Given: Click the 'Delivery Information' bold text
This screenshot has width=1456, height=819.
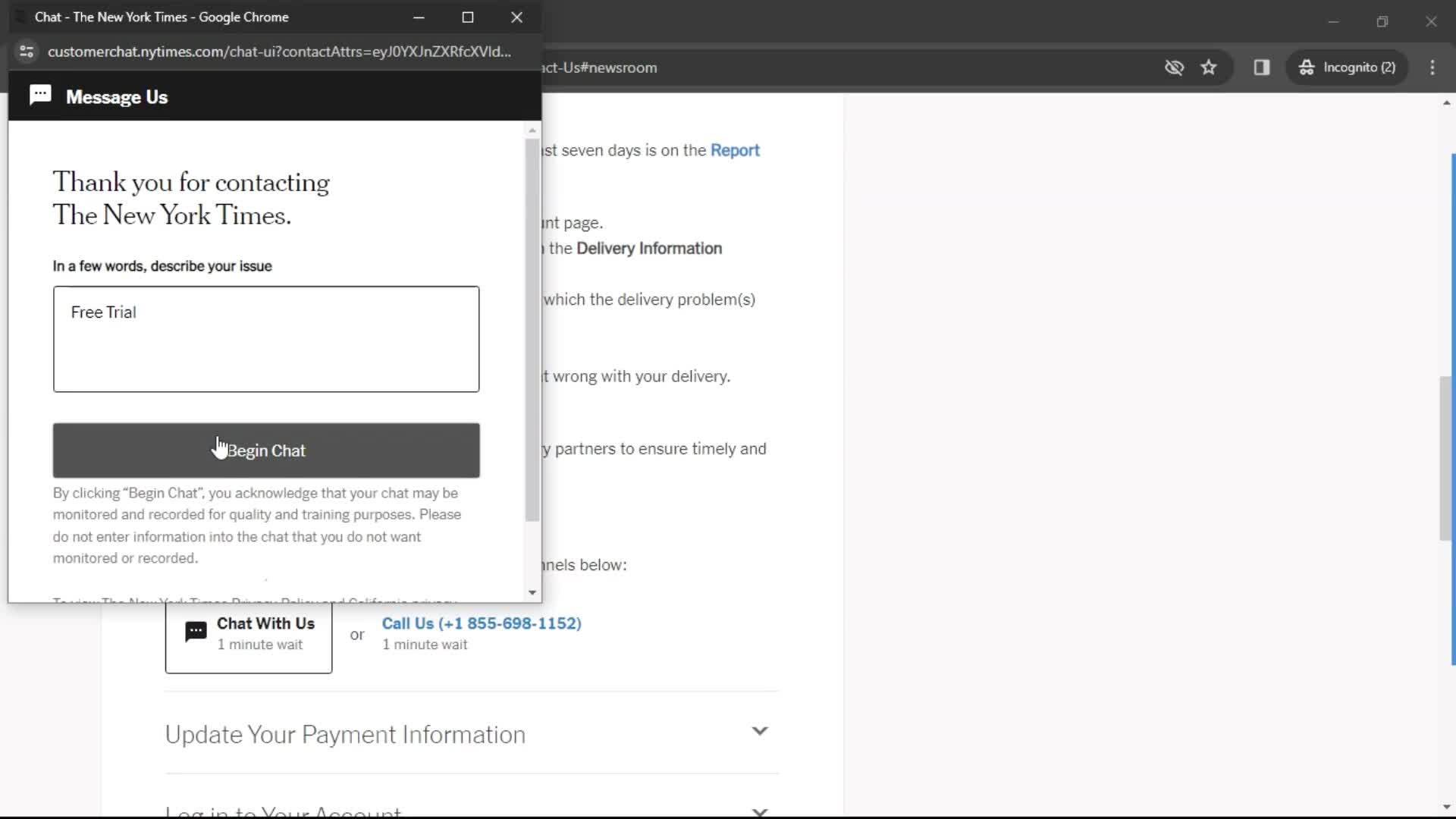Looking at the screenshot, I should tap(649, 249).
